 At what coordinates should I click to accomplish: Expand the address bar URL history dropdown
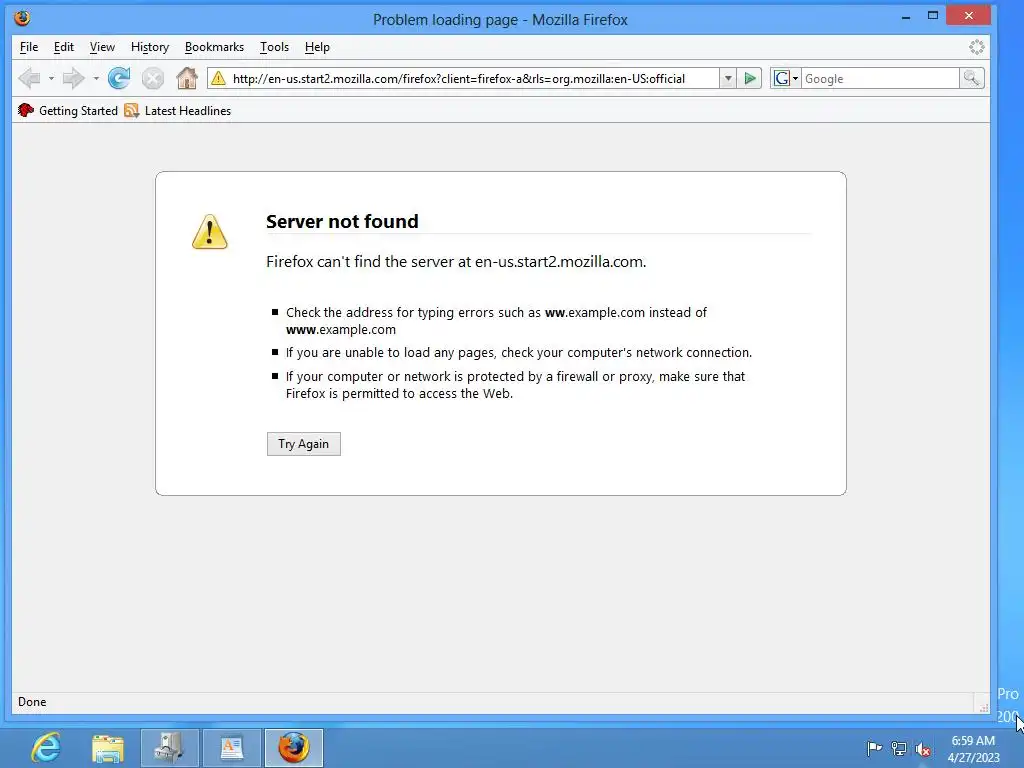click(x=728, y=78)
